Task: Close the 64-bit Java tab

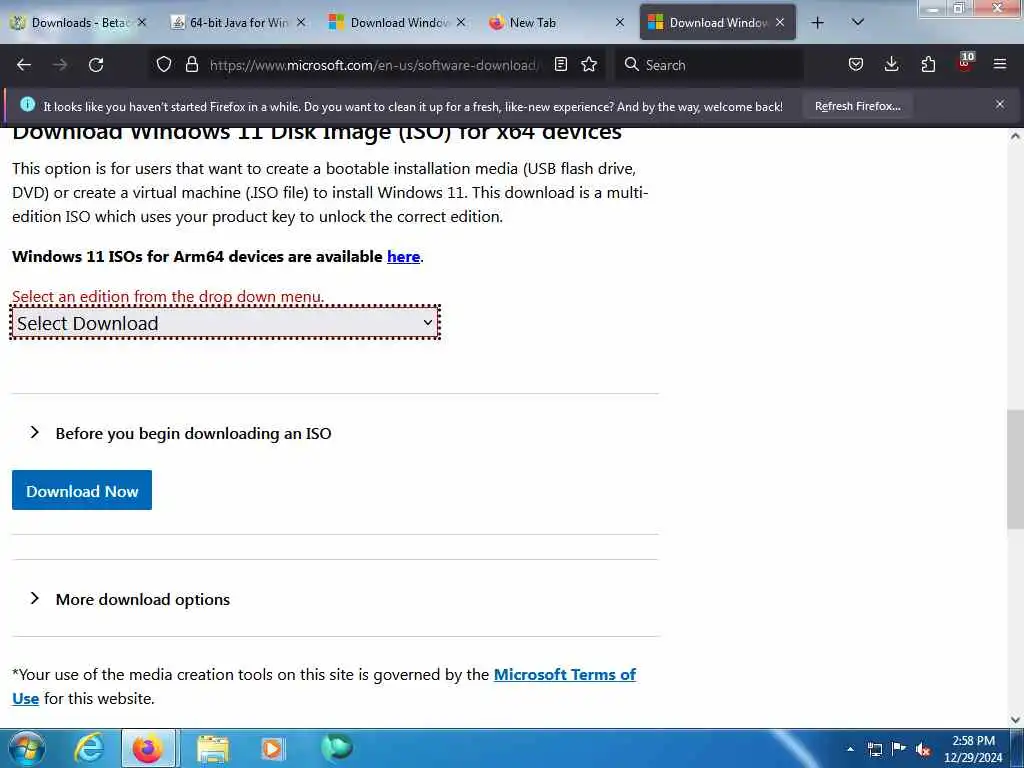Action: tap(301, 23)
